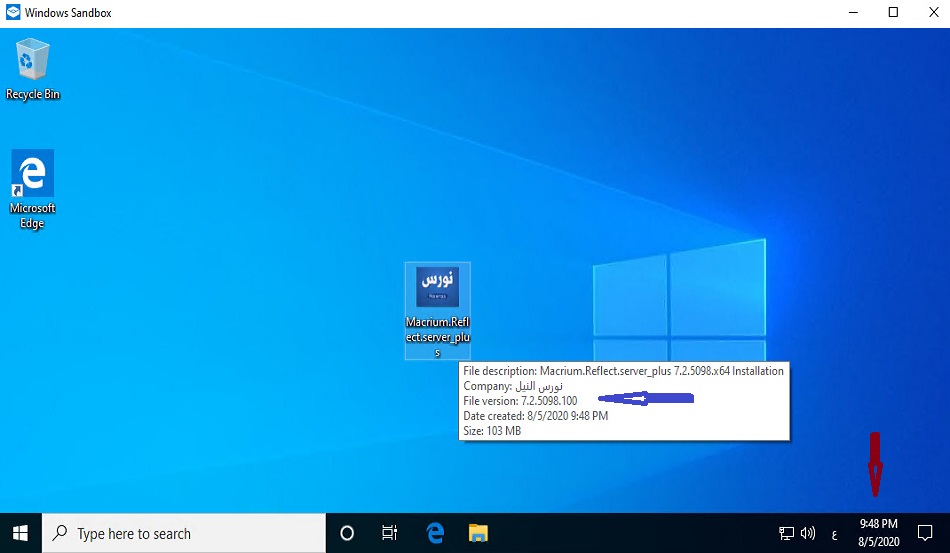Click the Windows Sandbox title bar icon

click(13, 13)
